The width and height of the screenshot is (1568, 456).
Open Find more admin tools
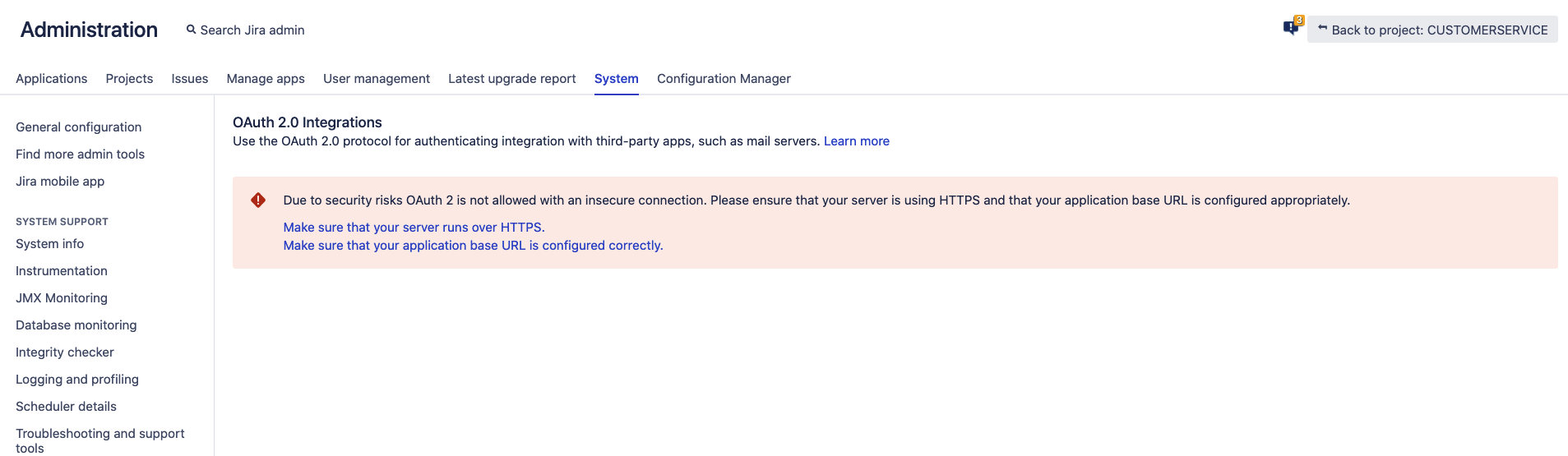[x=80, y=154]
